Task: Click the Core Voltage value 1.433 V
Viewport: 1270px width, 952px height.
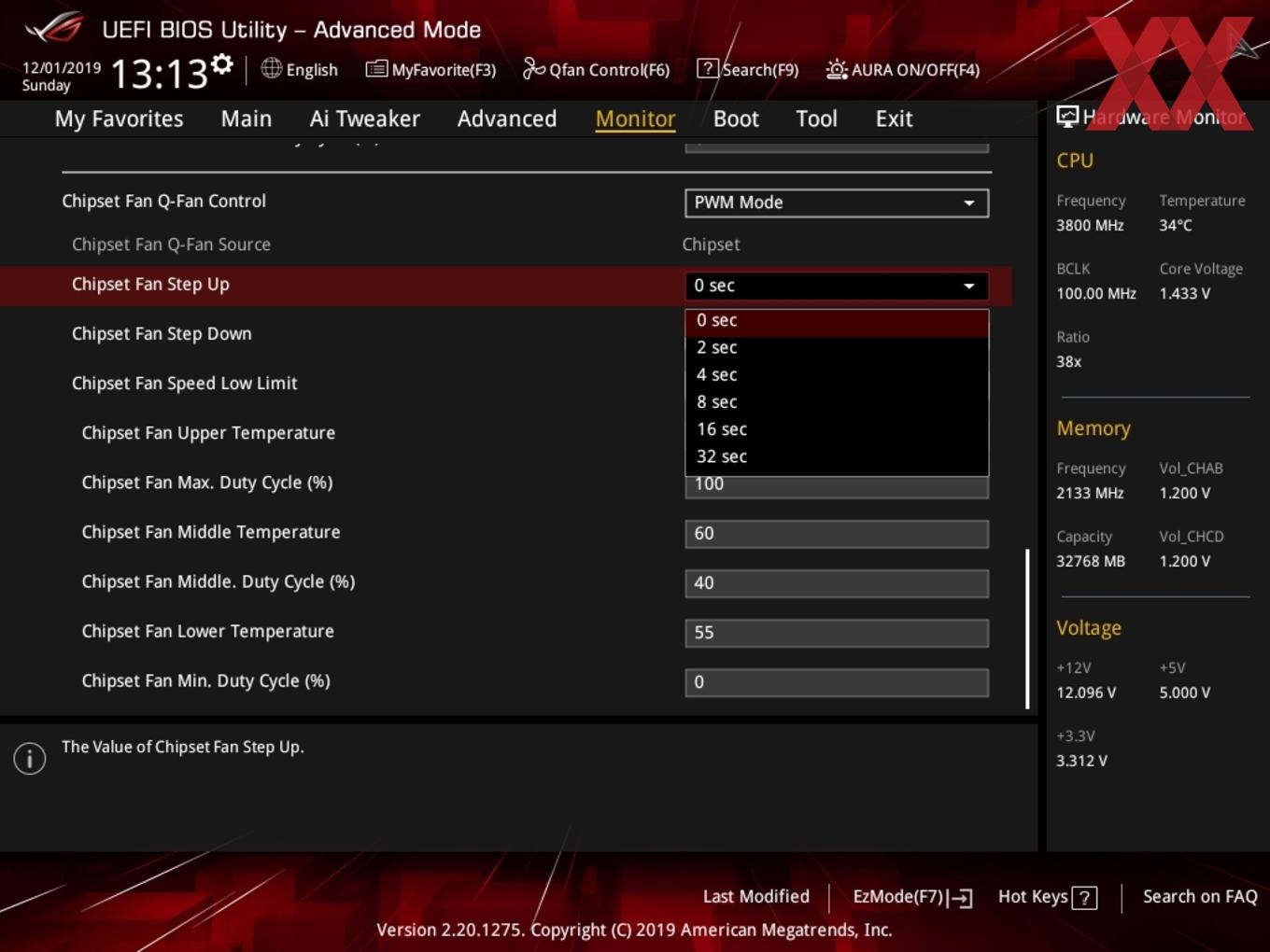Action: [1184, 293]
